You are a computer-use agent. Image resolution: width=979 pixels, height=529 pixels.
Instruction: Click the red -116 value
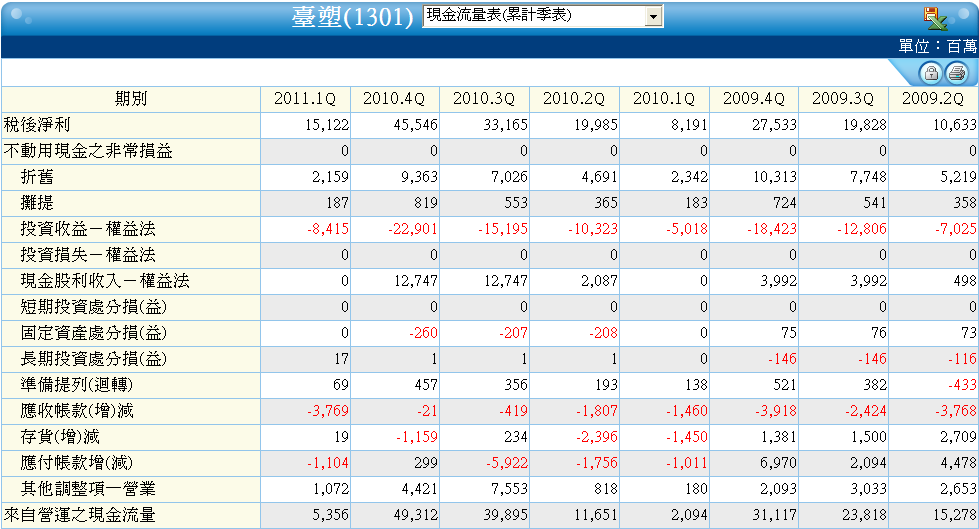click(x=962, y=360)
